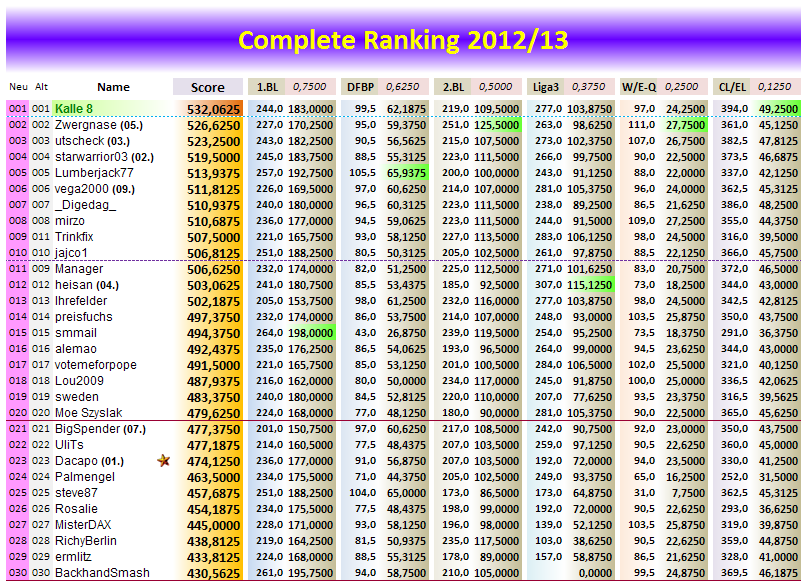The height and width of the screenshot is (581, 807).
Task: Click the Liga3 column header
Action: point(546,87)
